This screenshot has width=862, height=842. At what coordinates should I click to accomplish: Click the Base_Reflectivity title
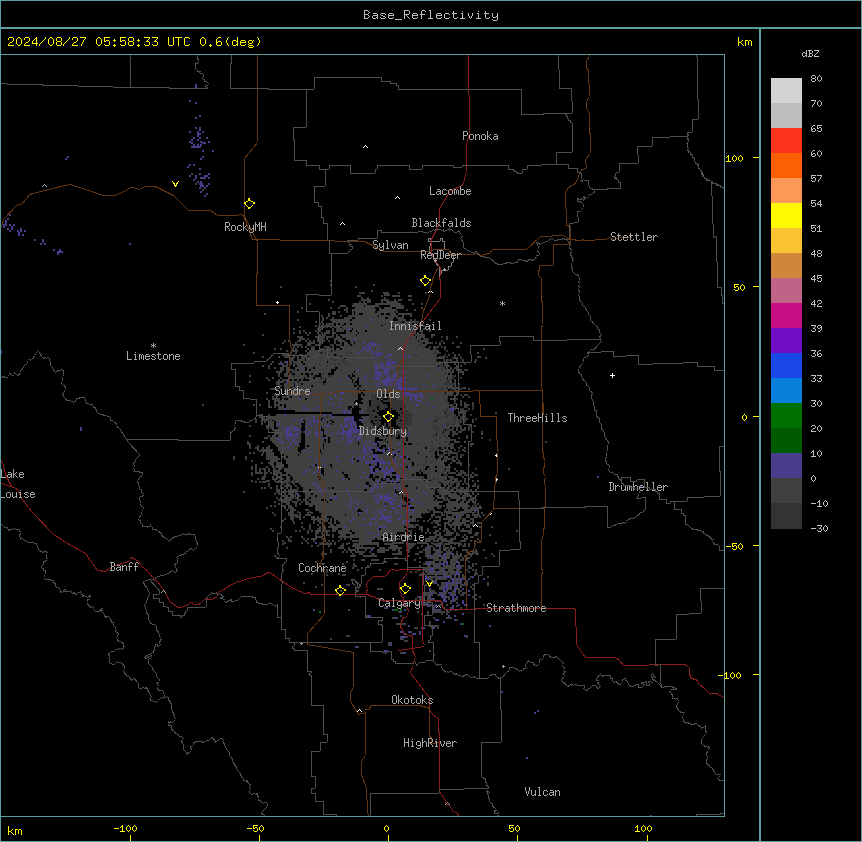[431, 15]
